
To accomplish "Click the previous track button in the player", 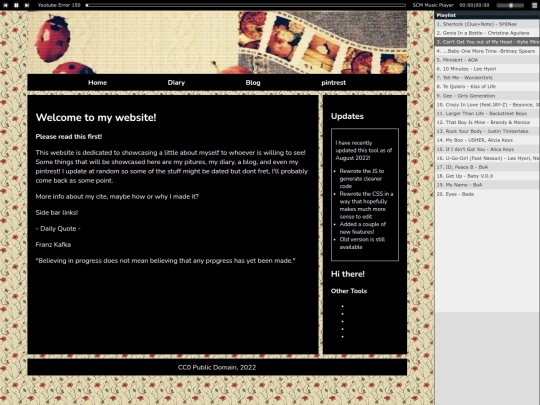I will click(x=5, y=5).
